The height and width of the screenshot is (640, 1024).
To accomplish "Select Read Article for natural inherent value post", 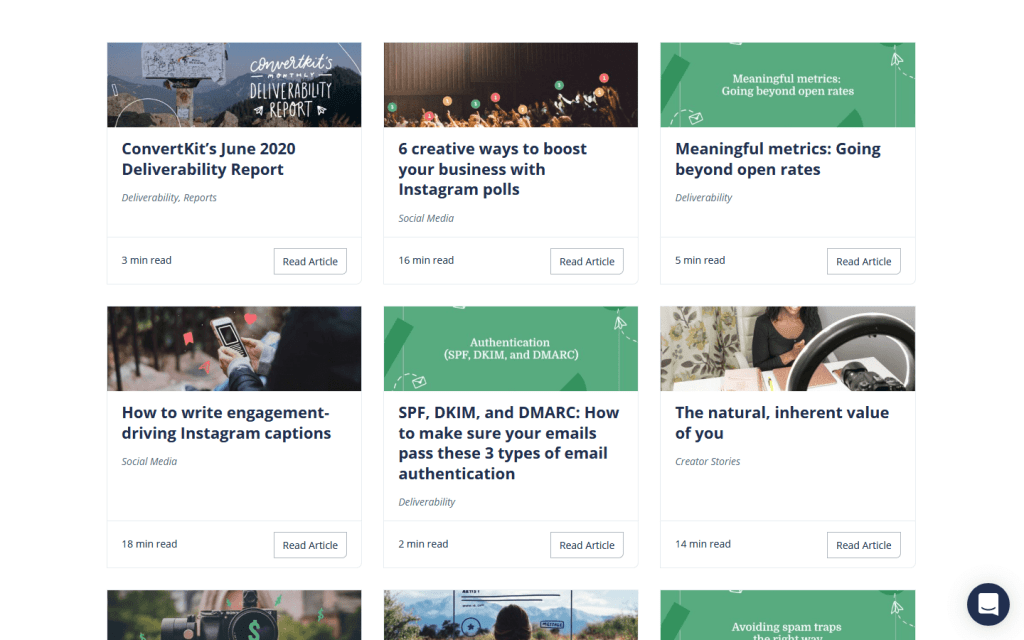I will tap(863, 545).
